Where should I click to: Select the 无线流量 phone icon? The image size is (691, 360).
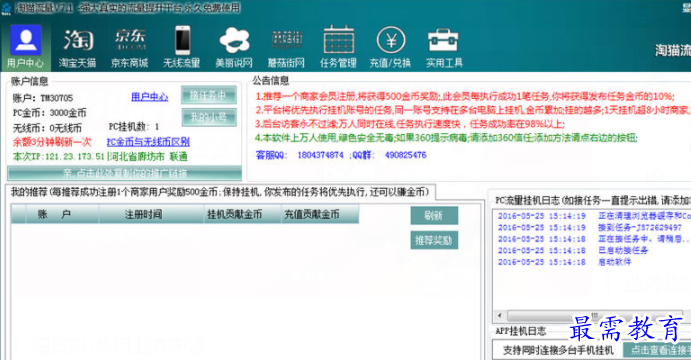point(182,47)
